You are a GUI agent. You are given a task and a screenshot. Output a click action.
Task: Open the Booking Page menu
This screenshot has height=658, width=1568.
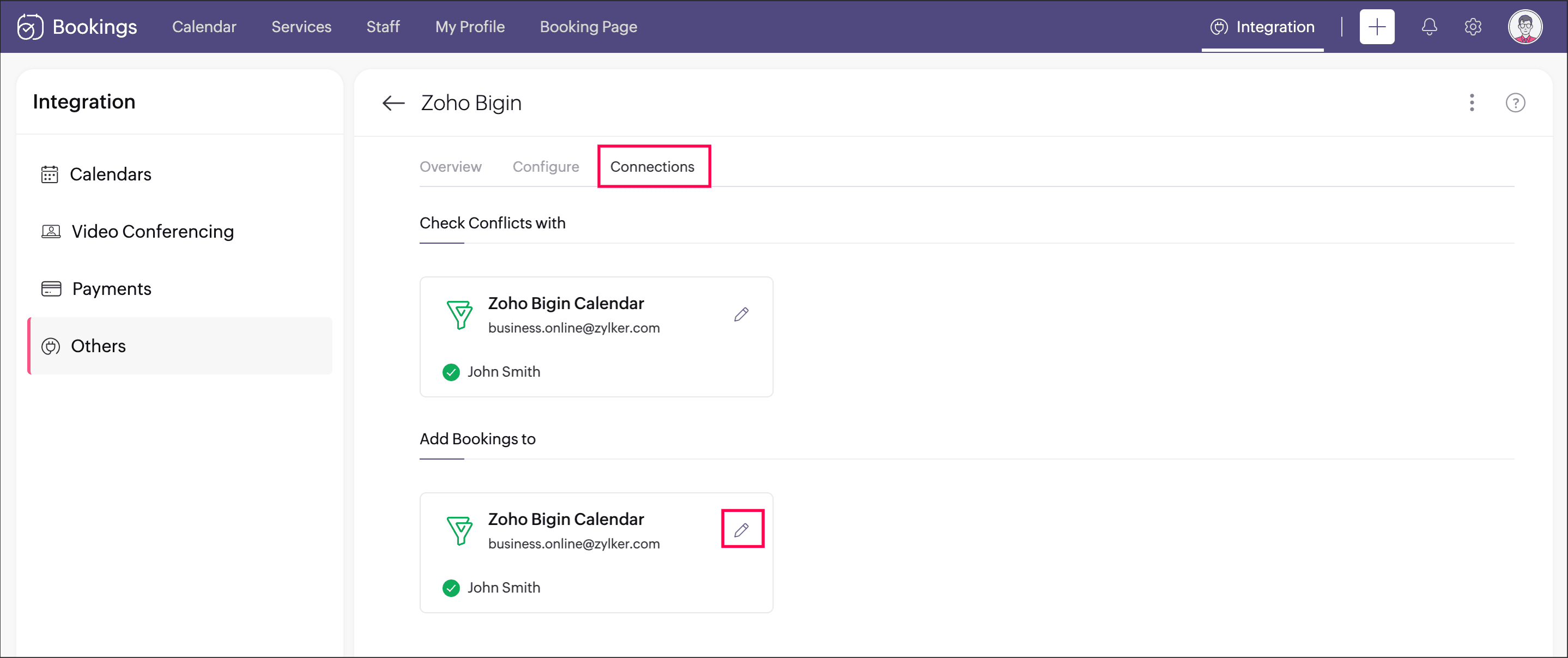[x=589, y=27]
